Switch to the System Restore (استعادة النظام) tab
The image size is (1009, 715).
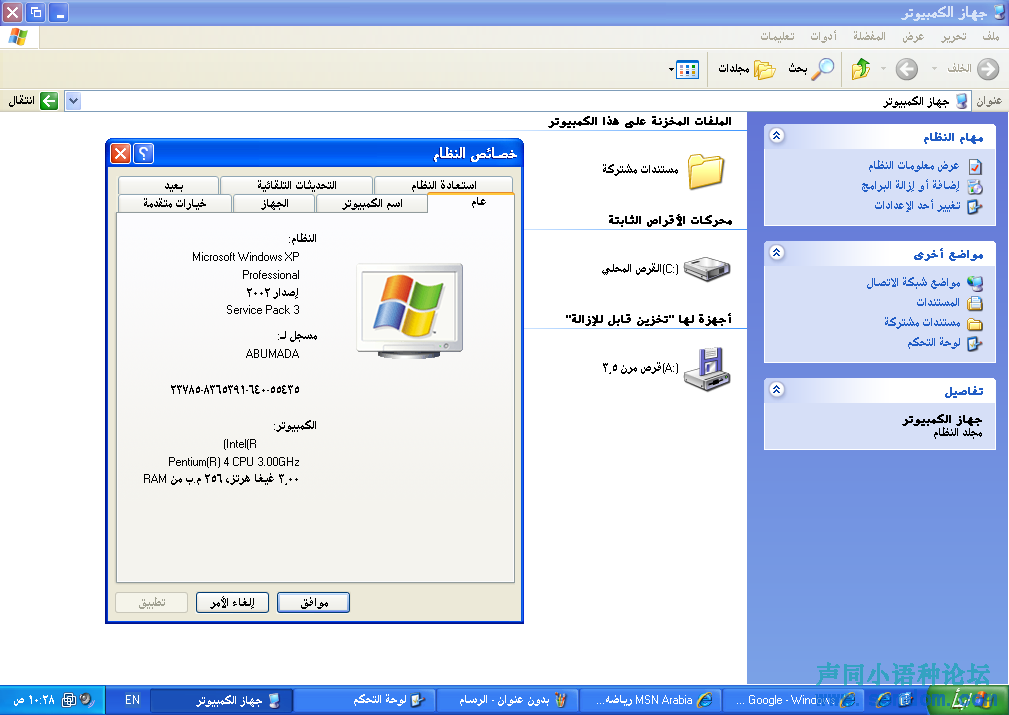tap(443, 185)
